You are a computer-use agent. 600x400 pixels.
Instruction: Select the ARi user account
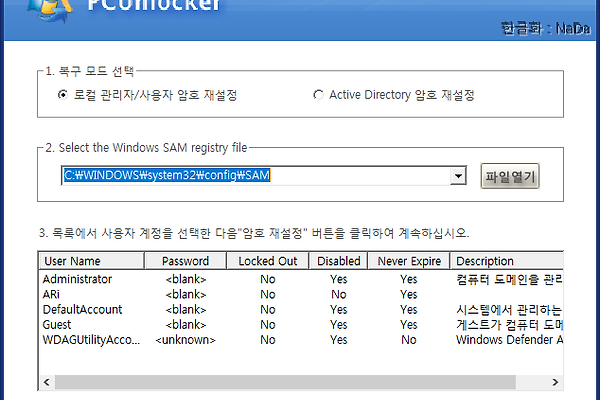tap(54, 294)
